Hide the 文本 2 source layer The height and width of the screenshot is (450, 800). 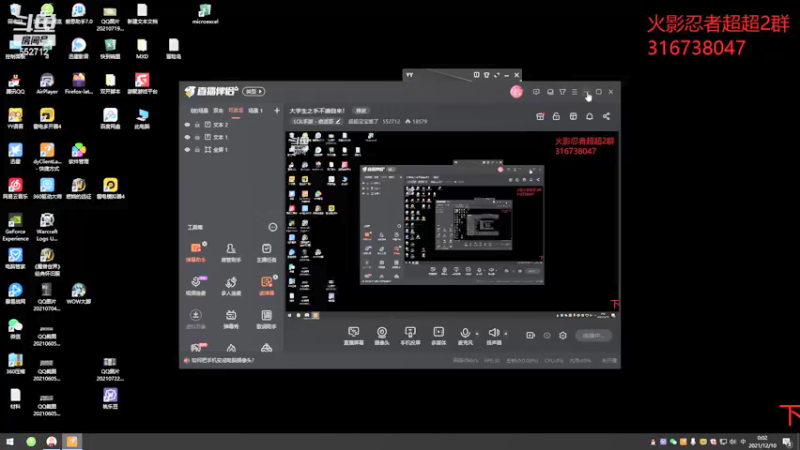[187, 124]
